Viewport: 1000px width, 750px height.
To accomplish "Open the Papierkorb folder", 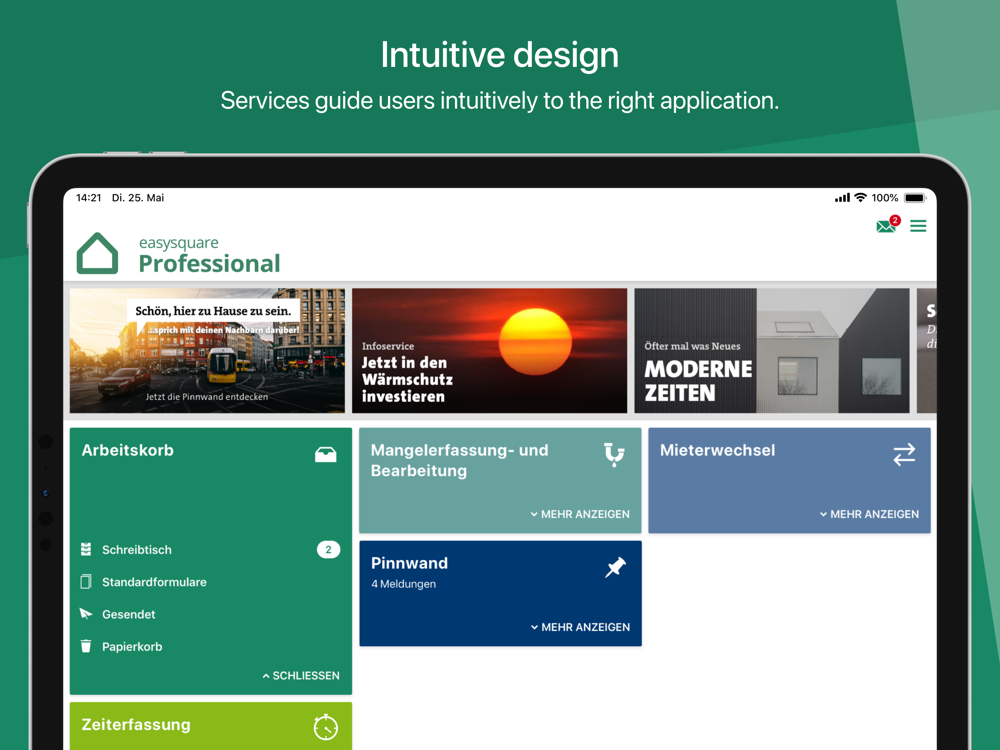I will [x=210, y=646].
